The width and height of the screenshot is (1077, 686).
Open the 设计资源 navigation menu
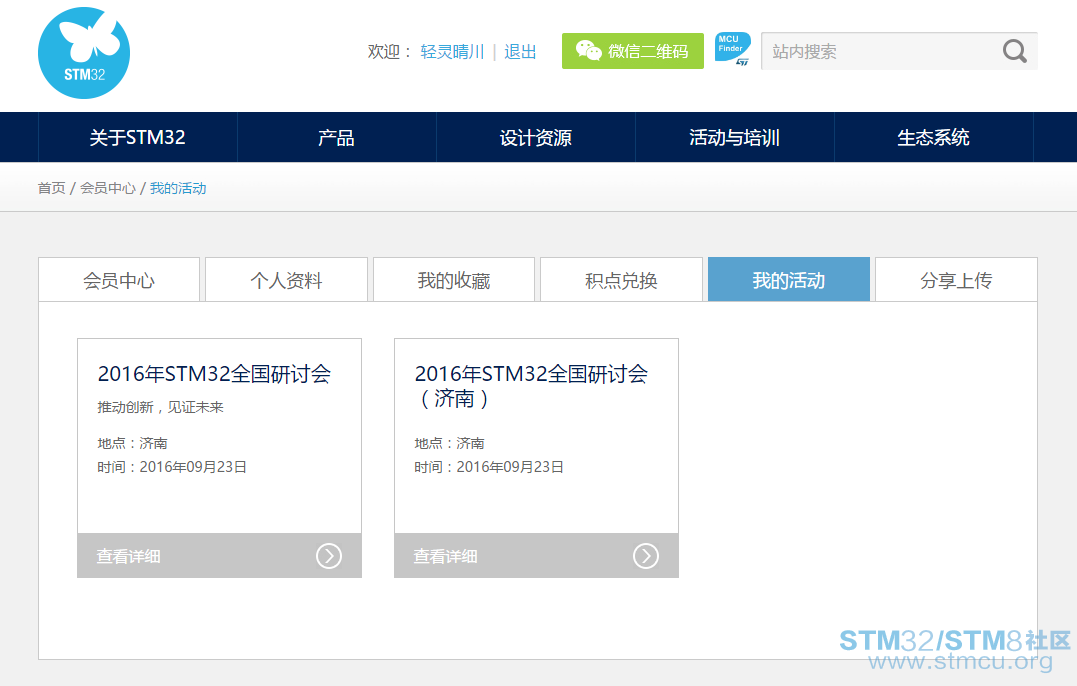click(536, 137)
